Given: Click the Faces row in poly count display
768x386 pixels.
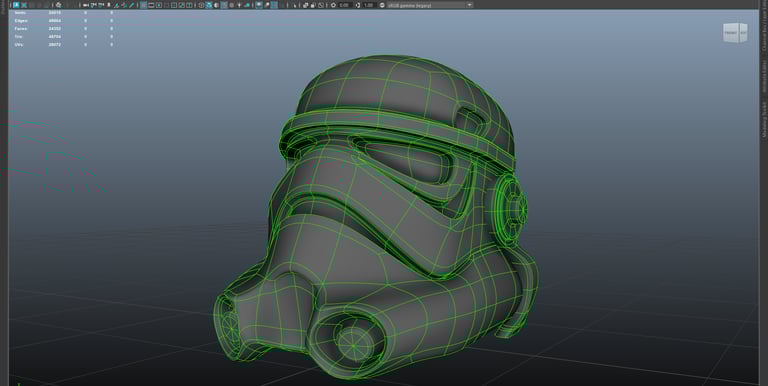Looking at the screenshot, I should point(64,28).
